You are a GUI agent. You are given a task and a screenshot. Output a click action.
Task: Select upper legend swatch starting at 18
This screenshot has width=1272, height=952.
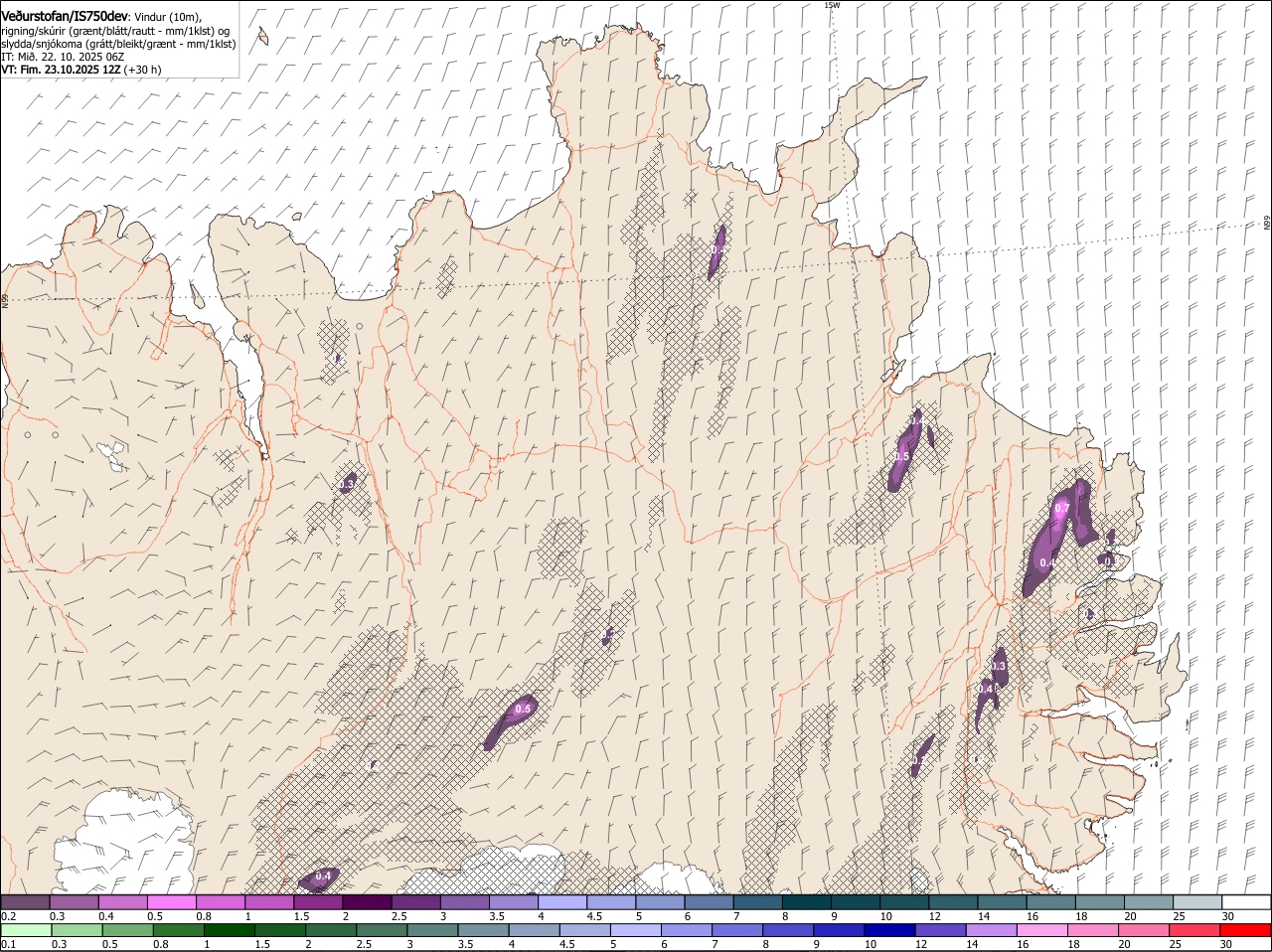pyautogui.click(x=1099, y=902)
